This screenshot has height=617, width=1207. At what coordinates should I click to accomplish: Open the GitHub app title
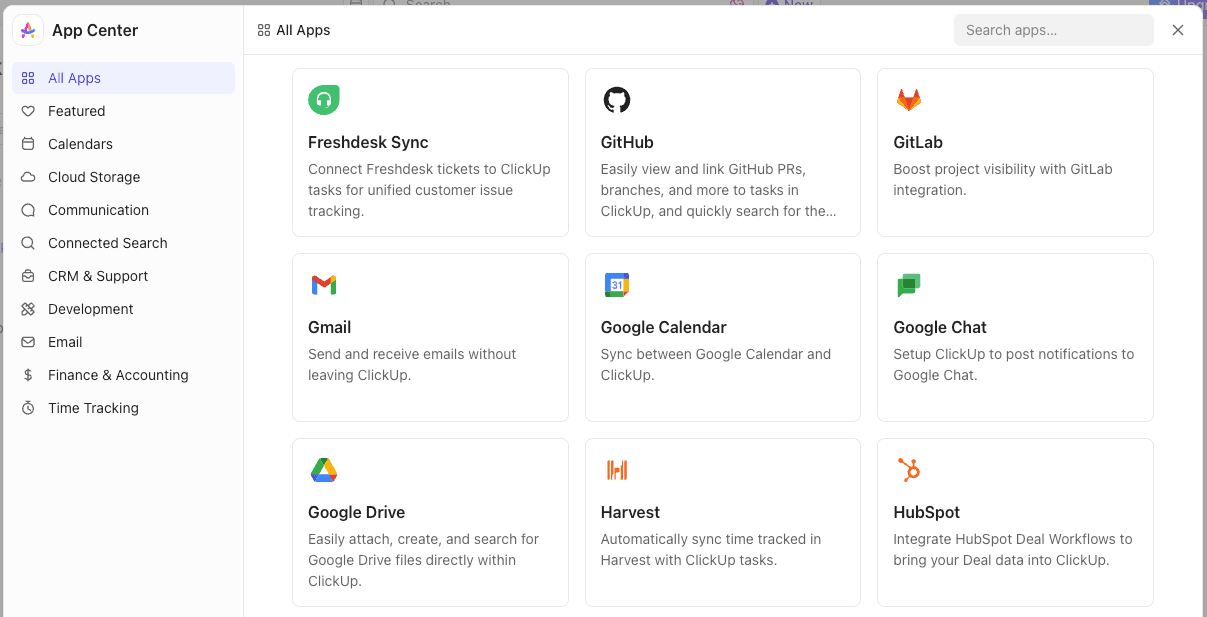click(627, 142)
